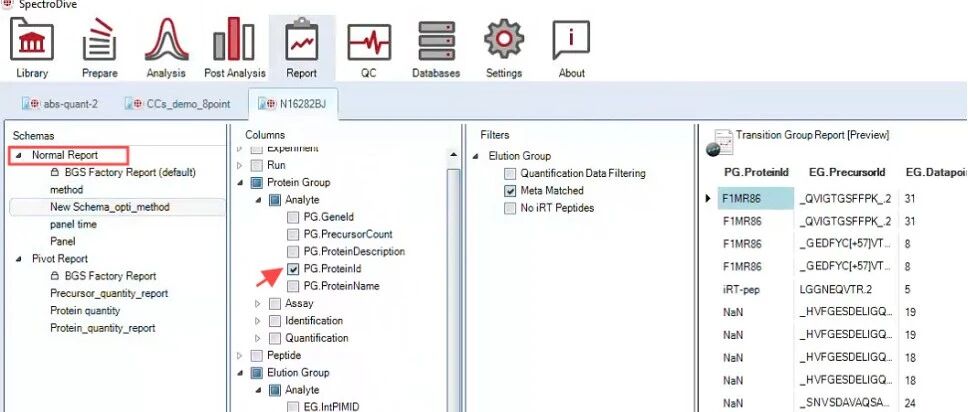The width and height of the screenshot is (968, 412).
Task: Click the Columns panel vertical scrollbar
Action: 453,290
